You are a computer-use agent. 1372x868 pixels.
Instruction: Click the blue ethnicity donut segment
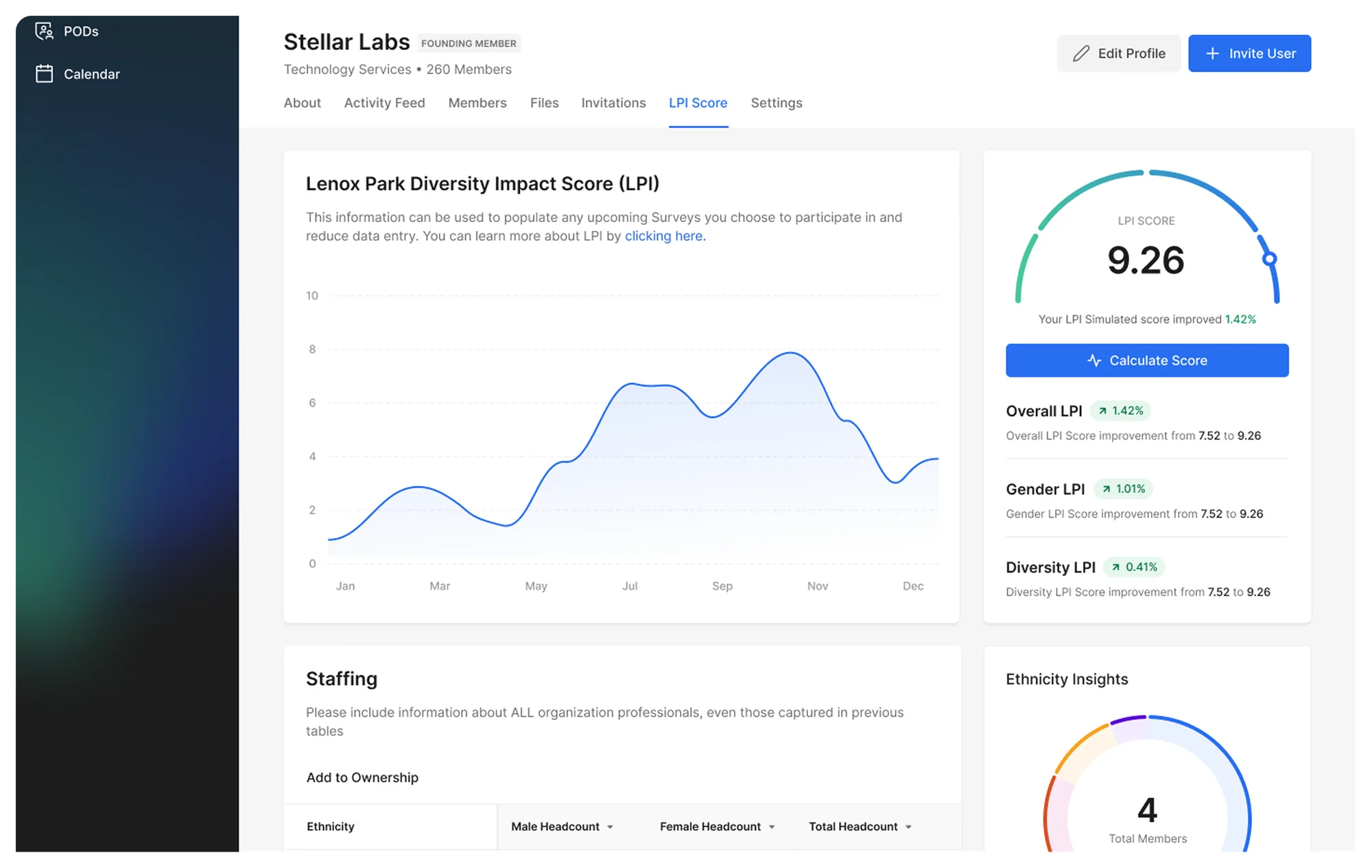pyautogui.click(x=1232, y=771)
